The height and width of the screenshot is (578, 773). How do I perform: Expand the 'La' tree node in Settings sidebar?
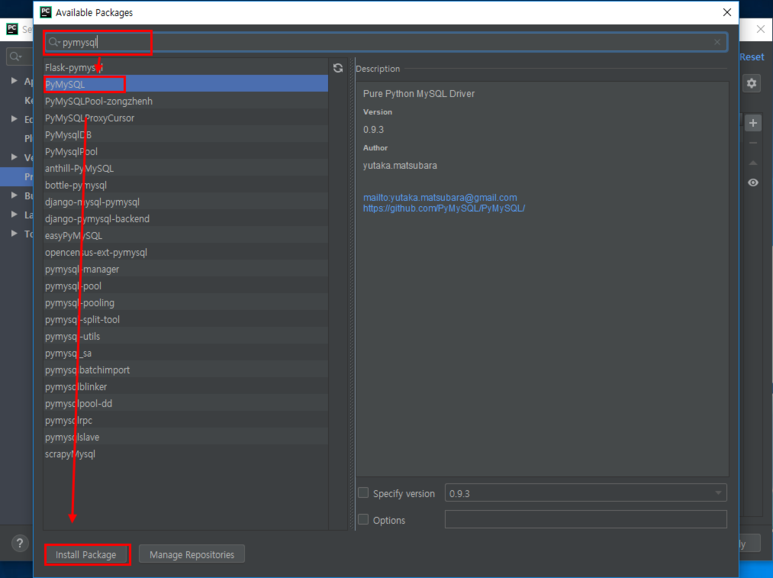(x=14, y=214)
